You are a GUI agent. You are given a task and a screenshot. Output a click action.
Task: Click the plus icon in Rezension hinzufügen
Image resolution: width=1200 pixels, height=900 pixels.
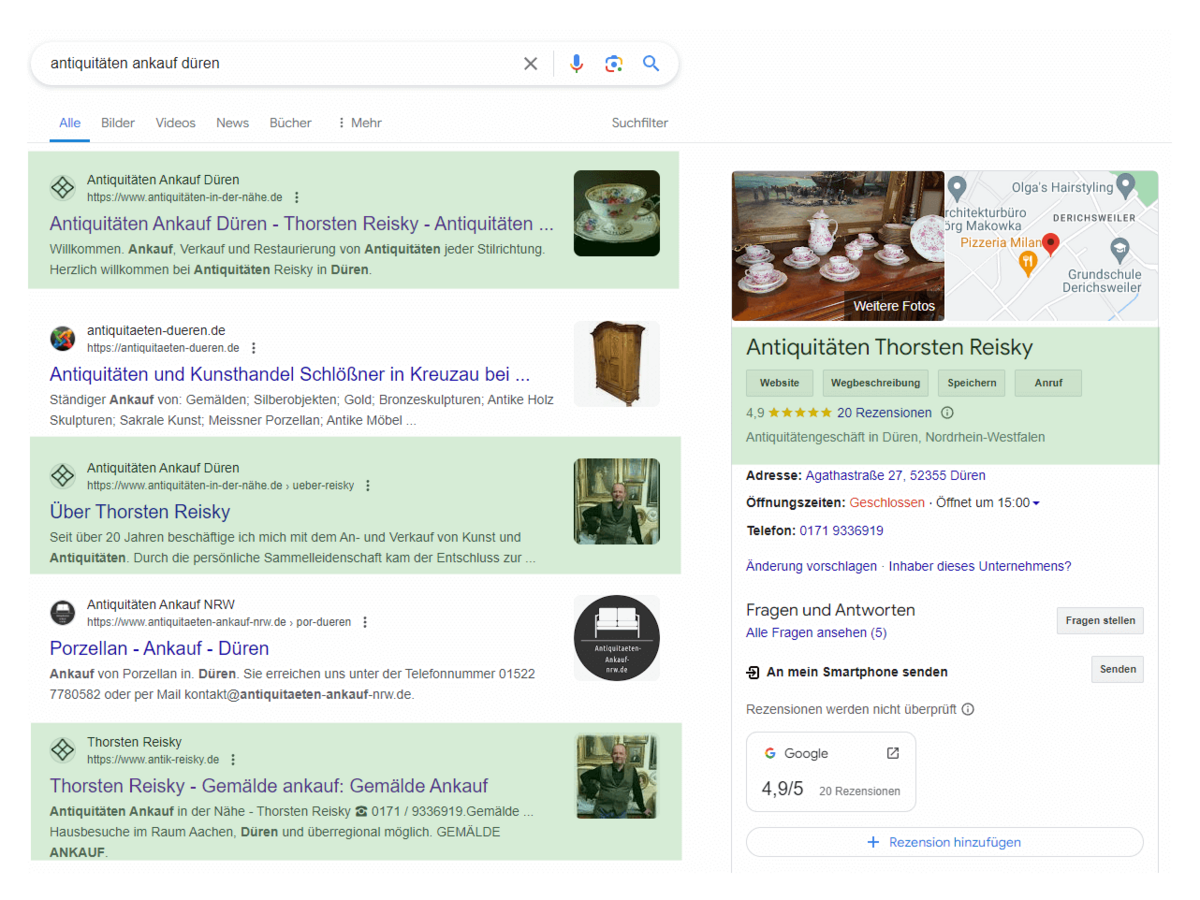[x=873, y=843]
